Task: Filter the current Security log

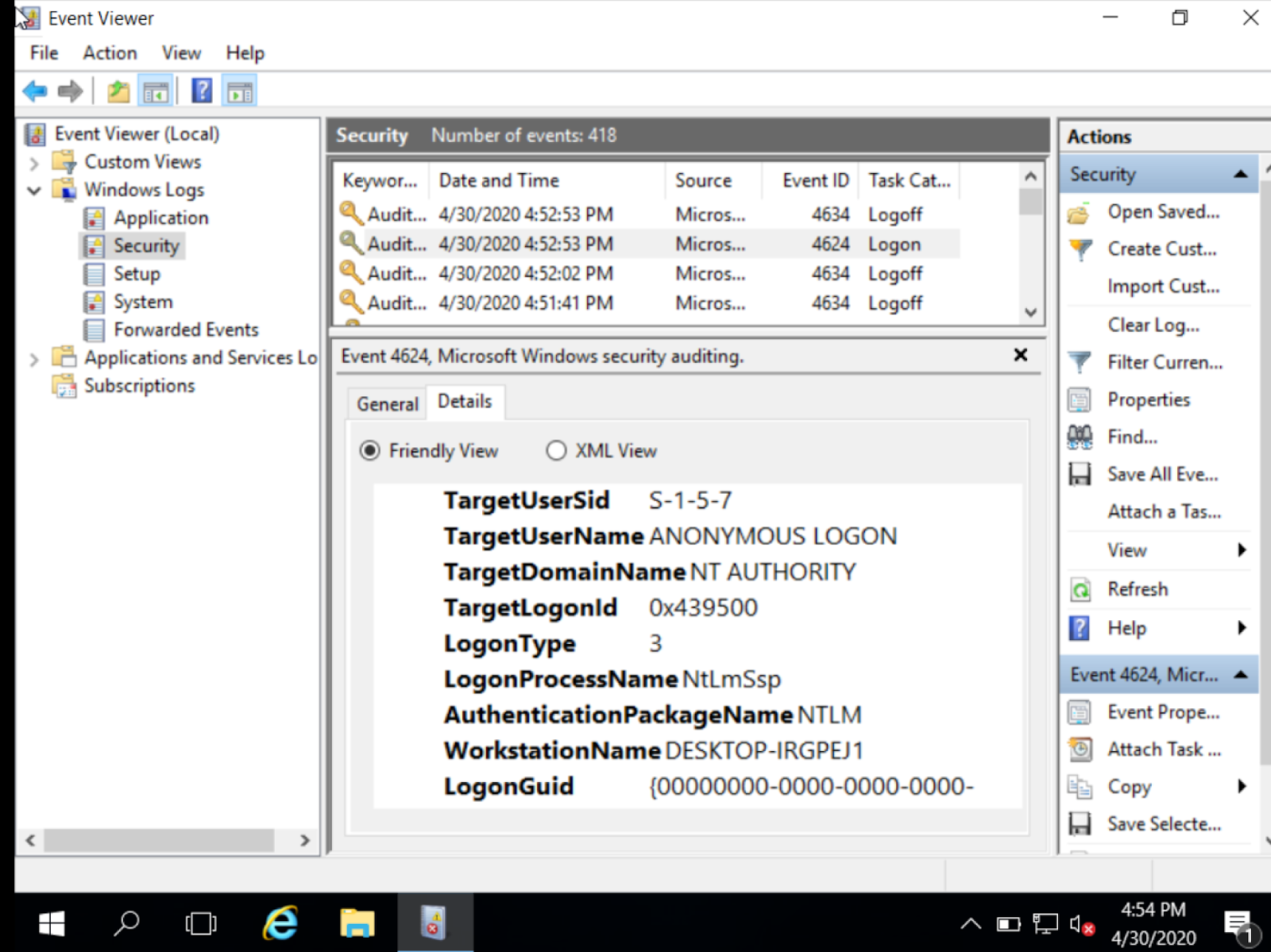Action: 1163,362
